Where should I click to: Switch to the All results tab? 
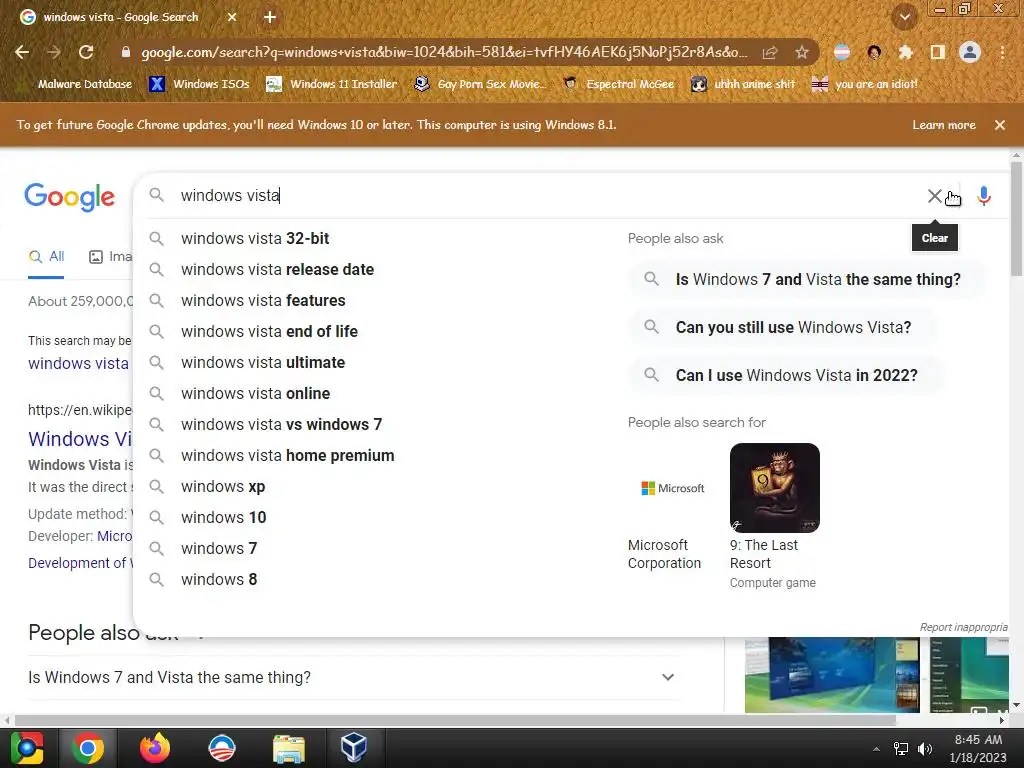(x=46, y=257)
